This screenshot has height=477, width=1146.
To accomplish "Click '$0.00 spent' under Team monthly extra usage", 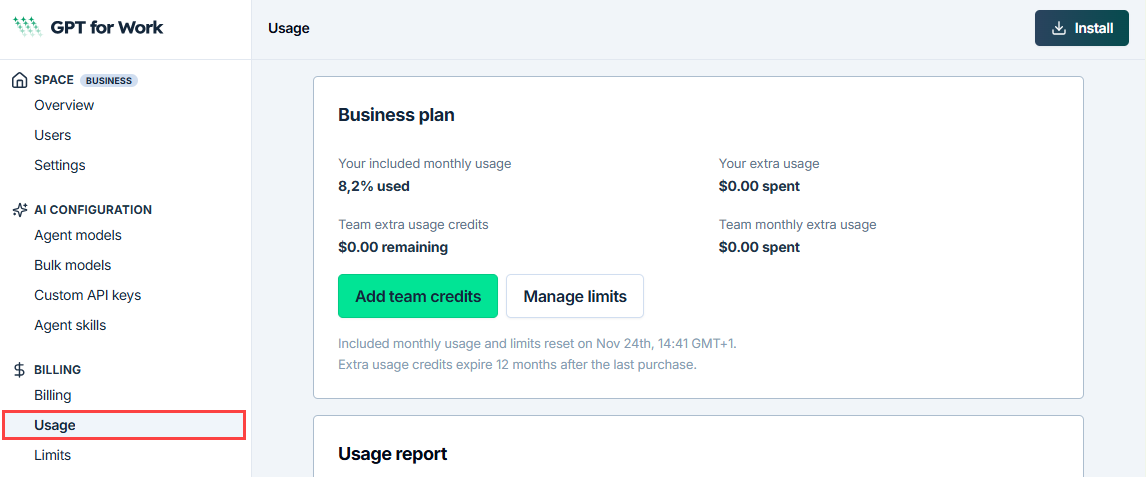I will 759,248.
